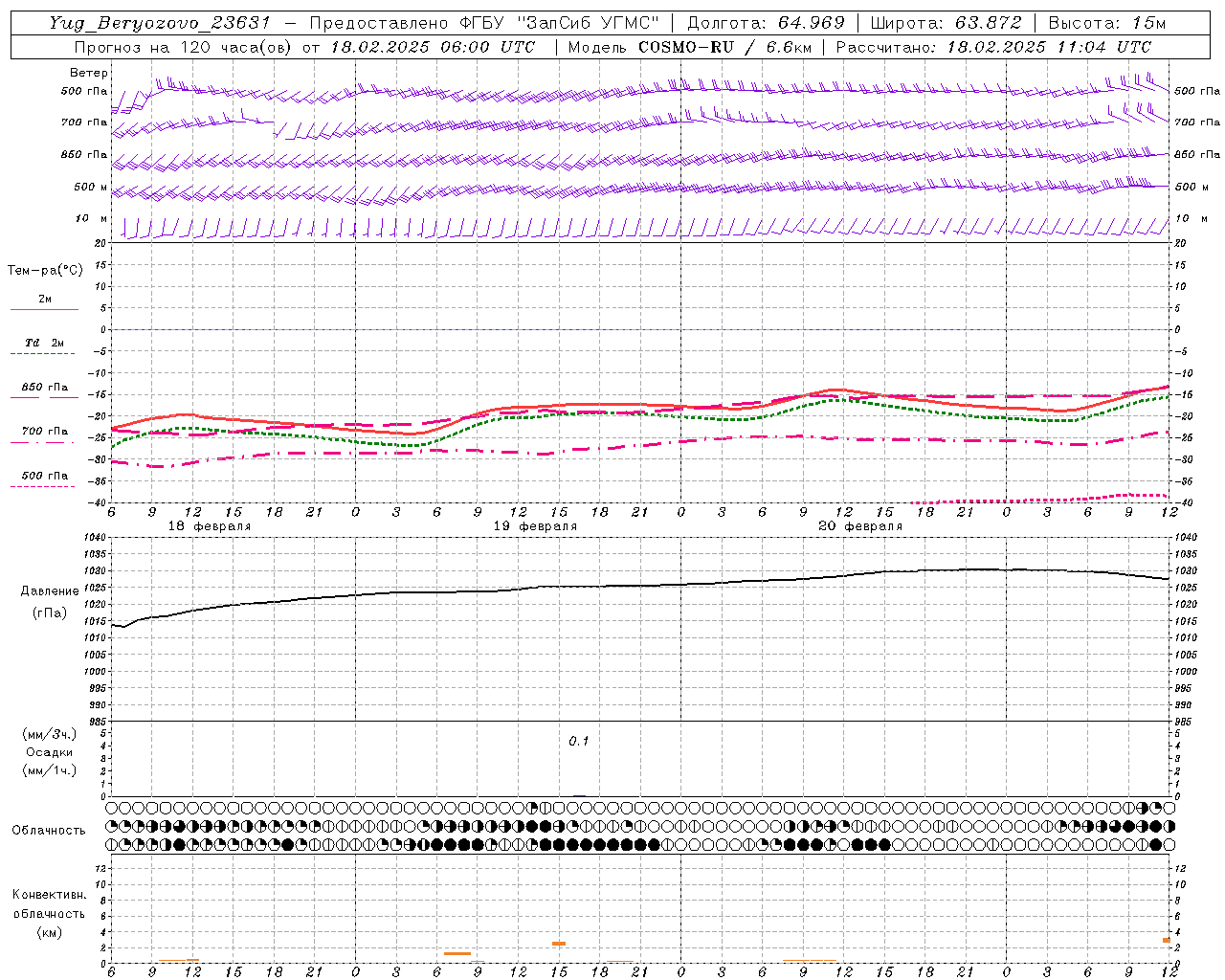Click the 'Осадки' precipitation label
Viewport: 1225px width, 980px height.
(x=50, y=752)
